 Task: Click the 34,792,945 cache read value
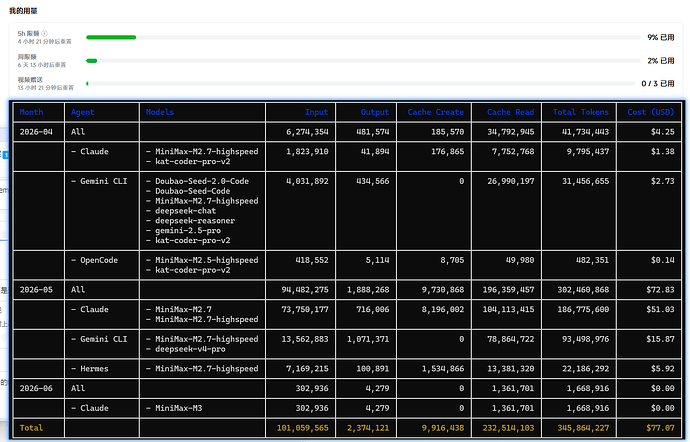510,132
